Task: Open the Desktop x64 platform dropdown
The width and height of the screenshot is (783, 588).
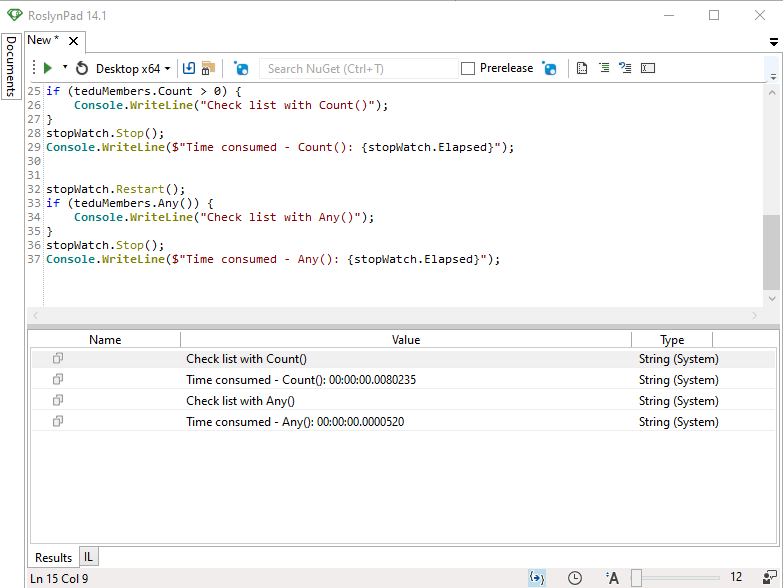Action: pos(133,68)
